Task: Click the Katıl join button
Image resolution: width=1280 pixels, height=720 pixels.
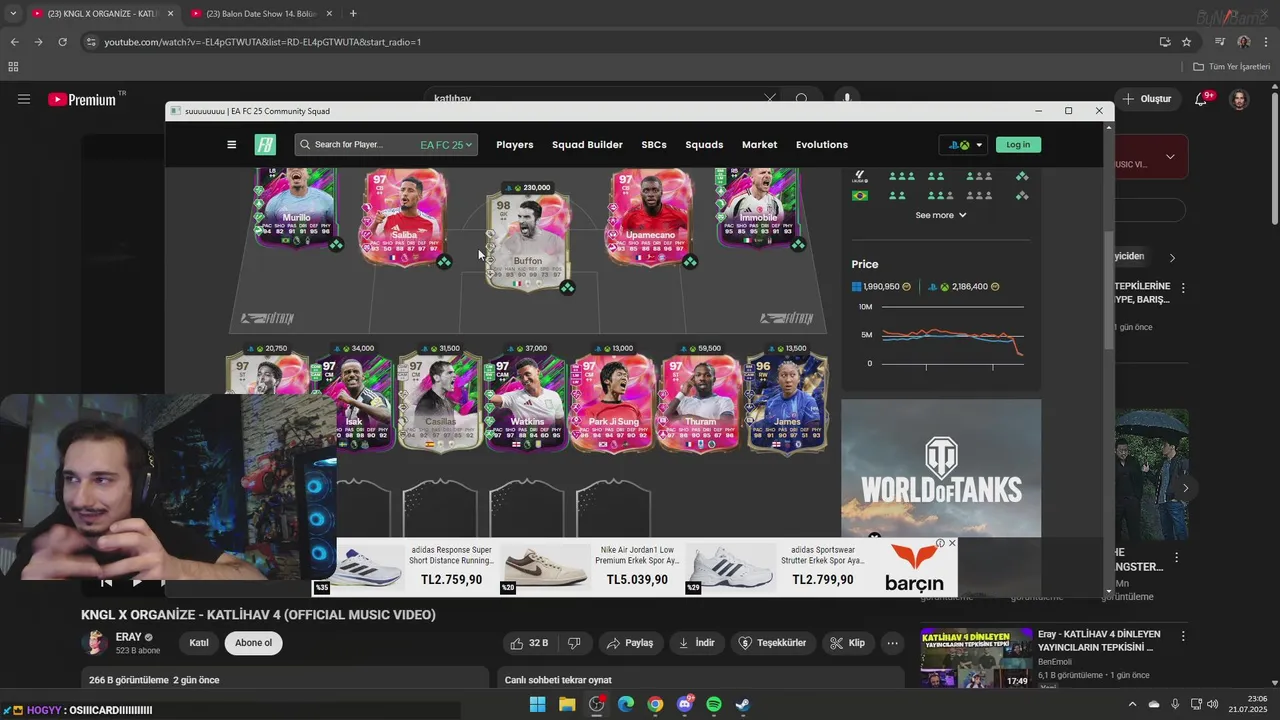Action: pos(199,643)
